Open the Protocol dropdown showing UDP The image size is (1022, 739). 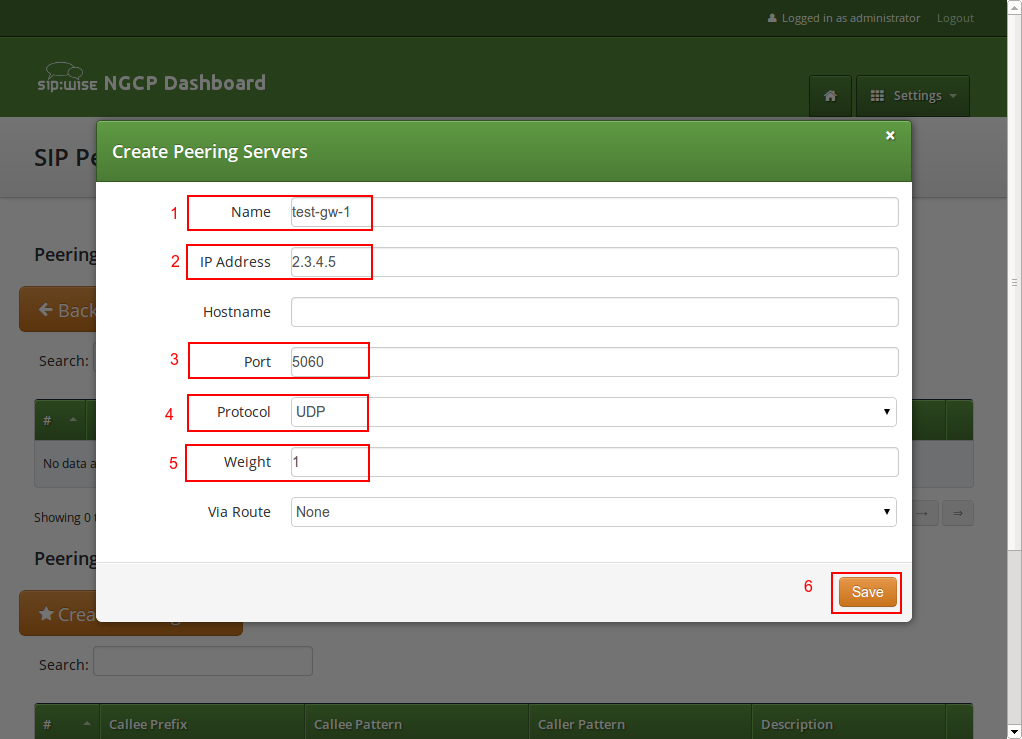pos(594,412)
